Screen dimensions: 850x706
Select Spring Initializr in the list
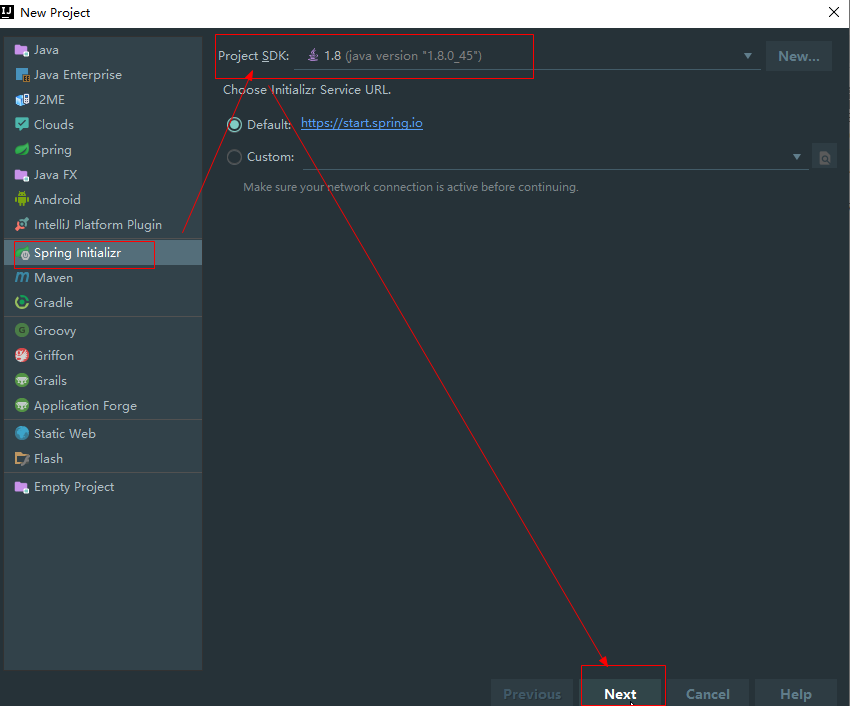pos(103,253)
